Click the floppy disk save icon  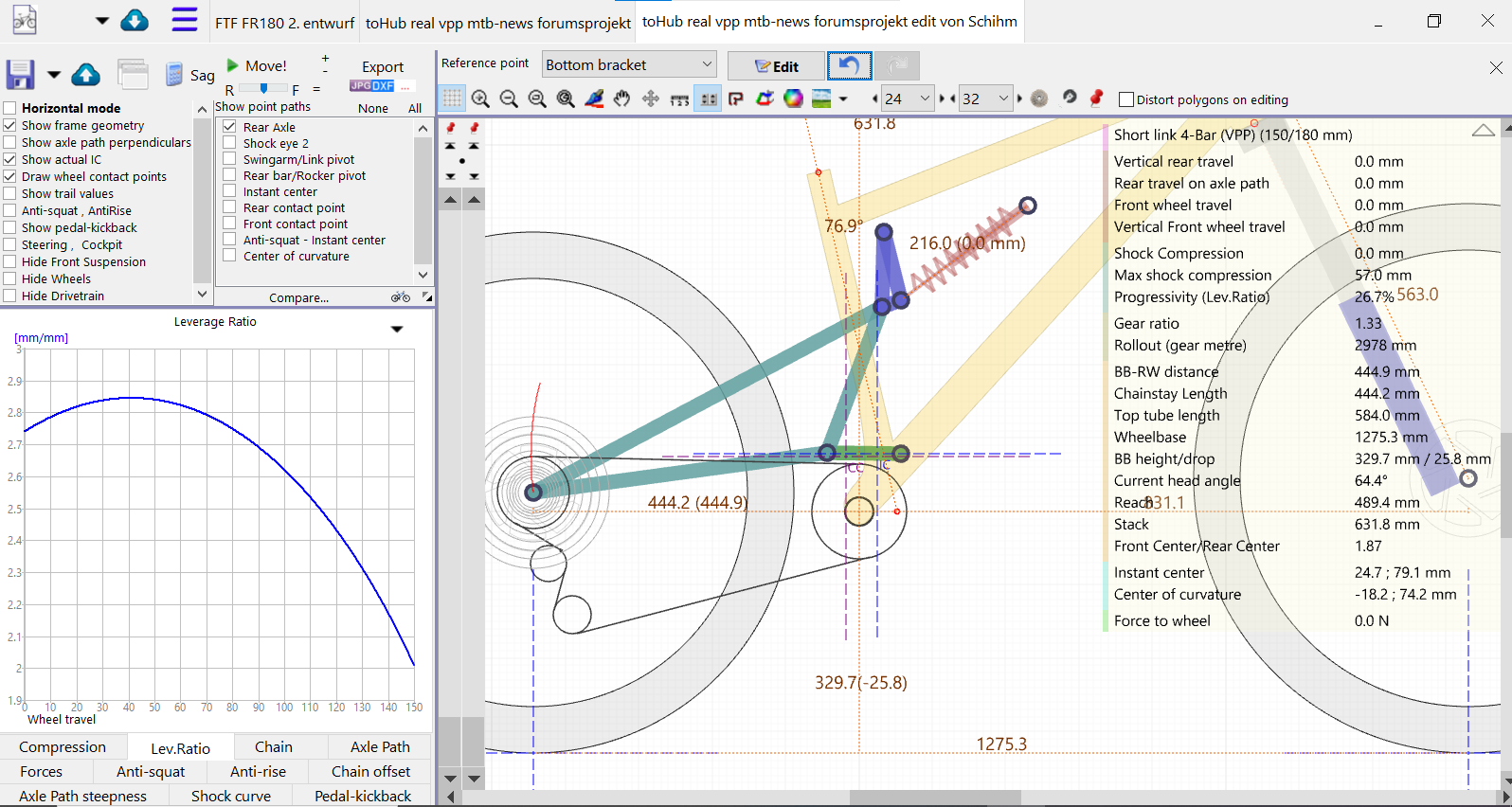click(20, 74)
